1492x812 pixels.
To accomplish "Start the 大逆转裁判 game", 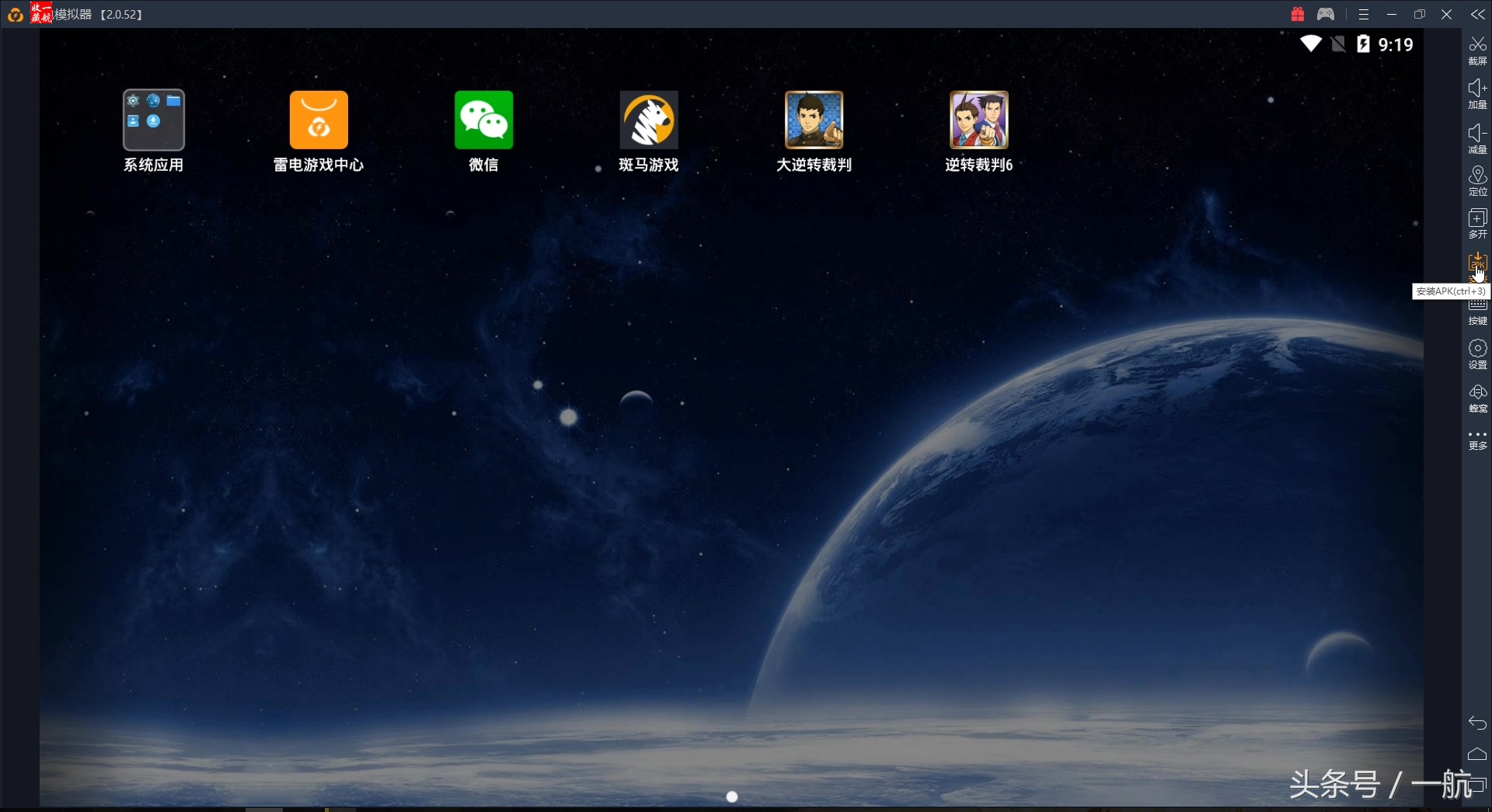I will coord(814,120).
